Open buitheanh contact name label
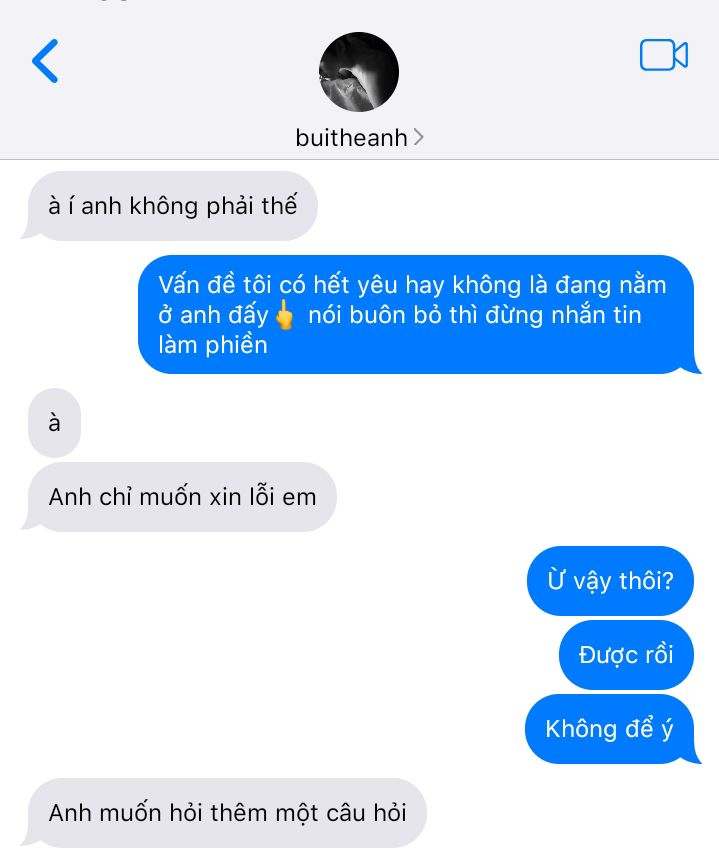Viewport: 719px width, 853px height. 351,138
